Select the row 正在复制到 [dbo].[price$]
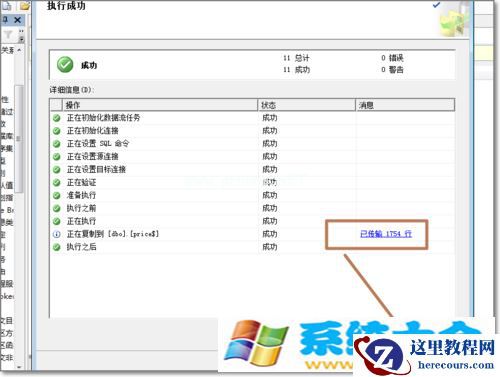 click(x=252, y=234)
